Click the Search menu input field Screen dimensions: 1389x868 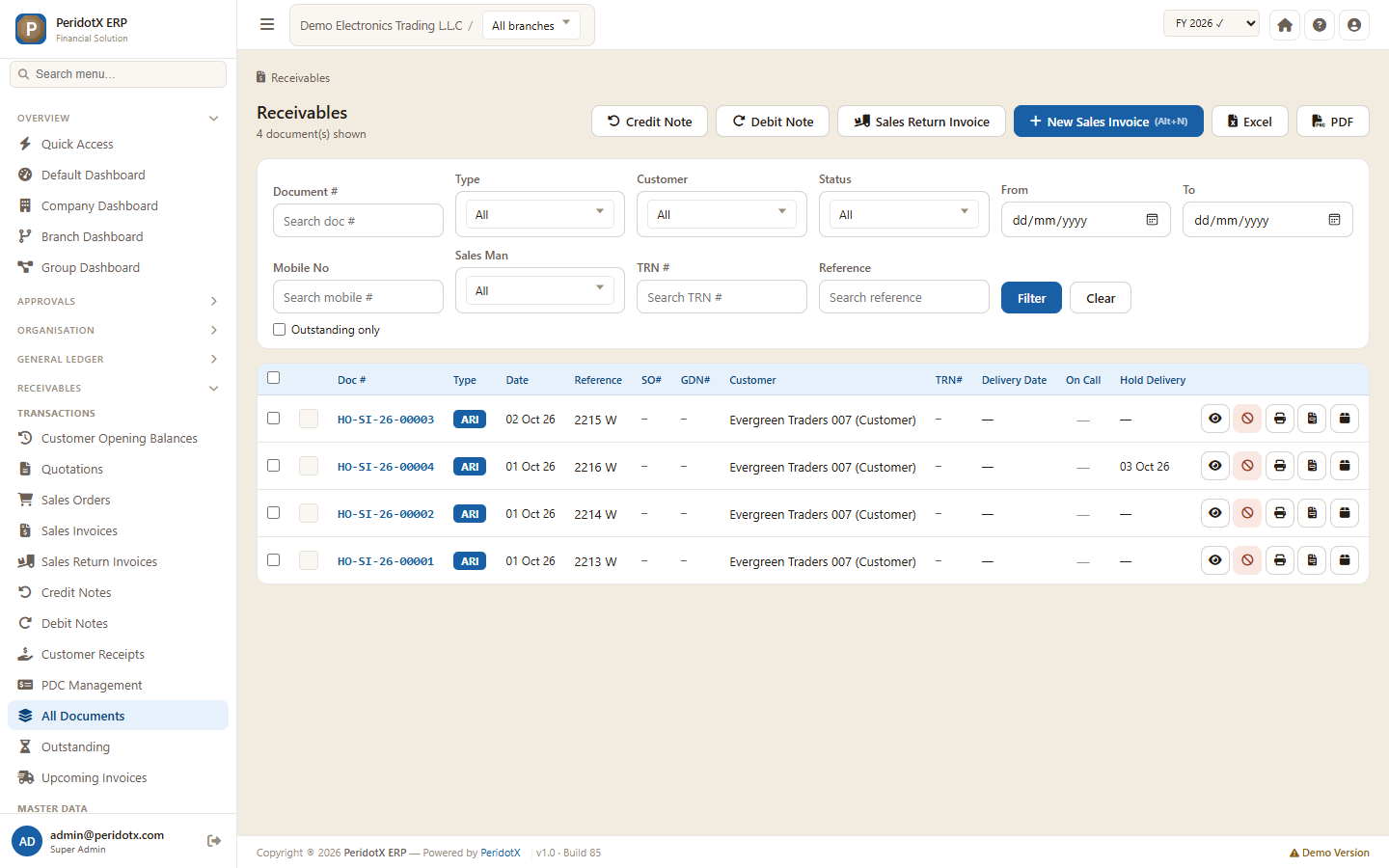[118, 74]
